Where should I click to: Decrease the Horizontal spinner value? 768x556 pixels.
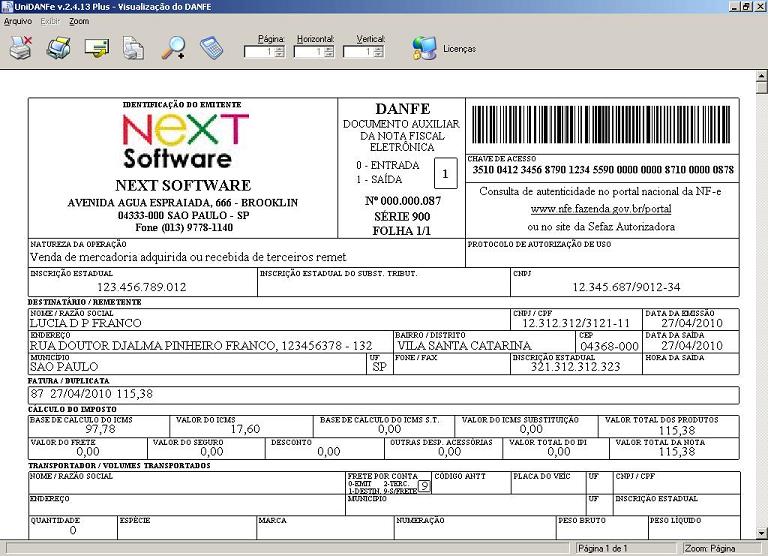coord(329,54)
